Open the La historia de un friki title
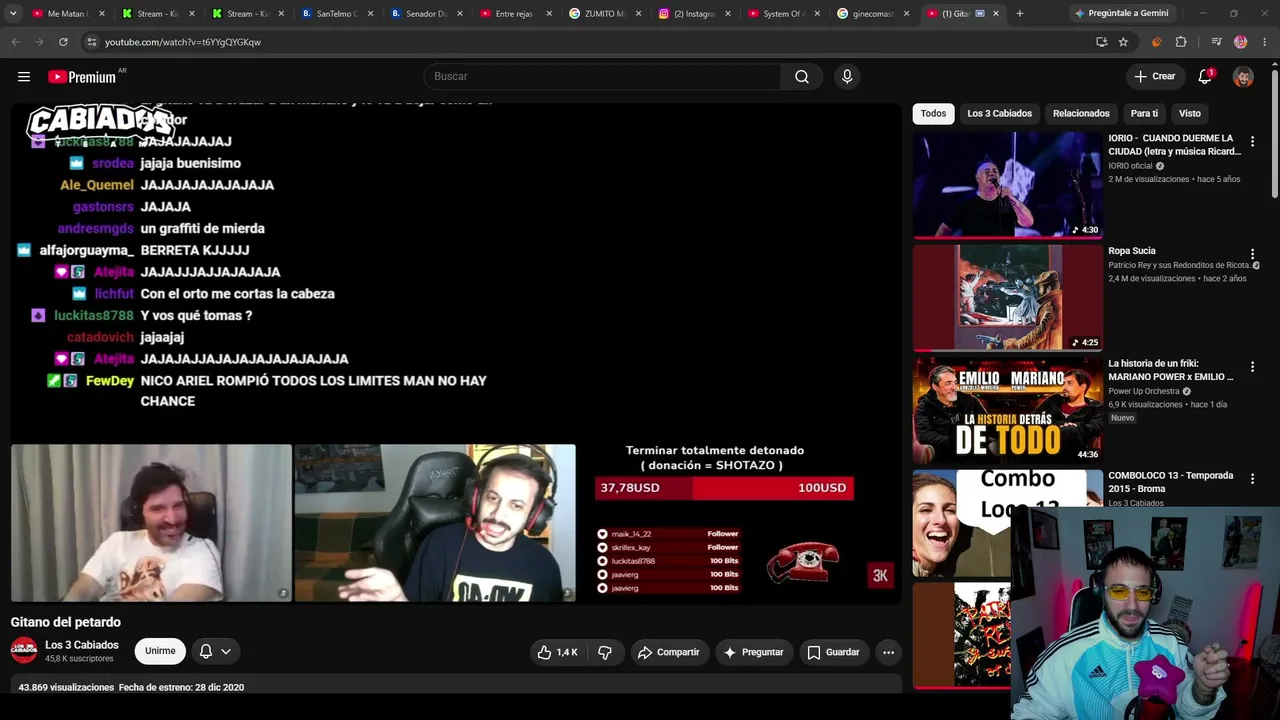 1171,370
